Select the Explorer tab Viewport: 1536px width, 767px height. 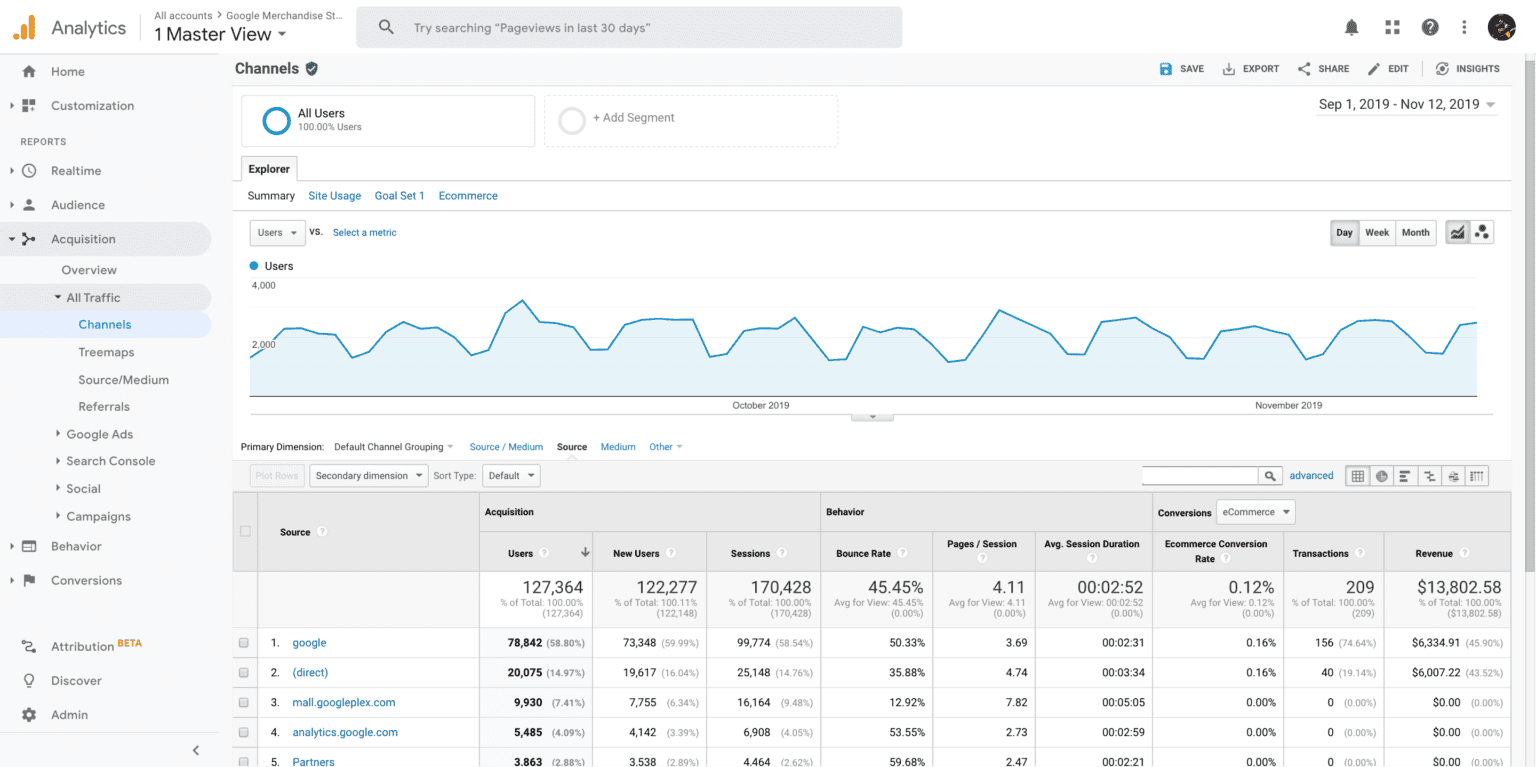[x=269, y=169]
